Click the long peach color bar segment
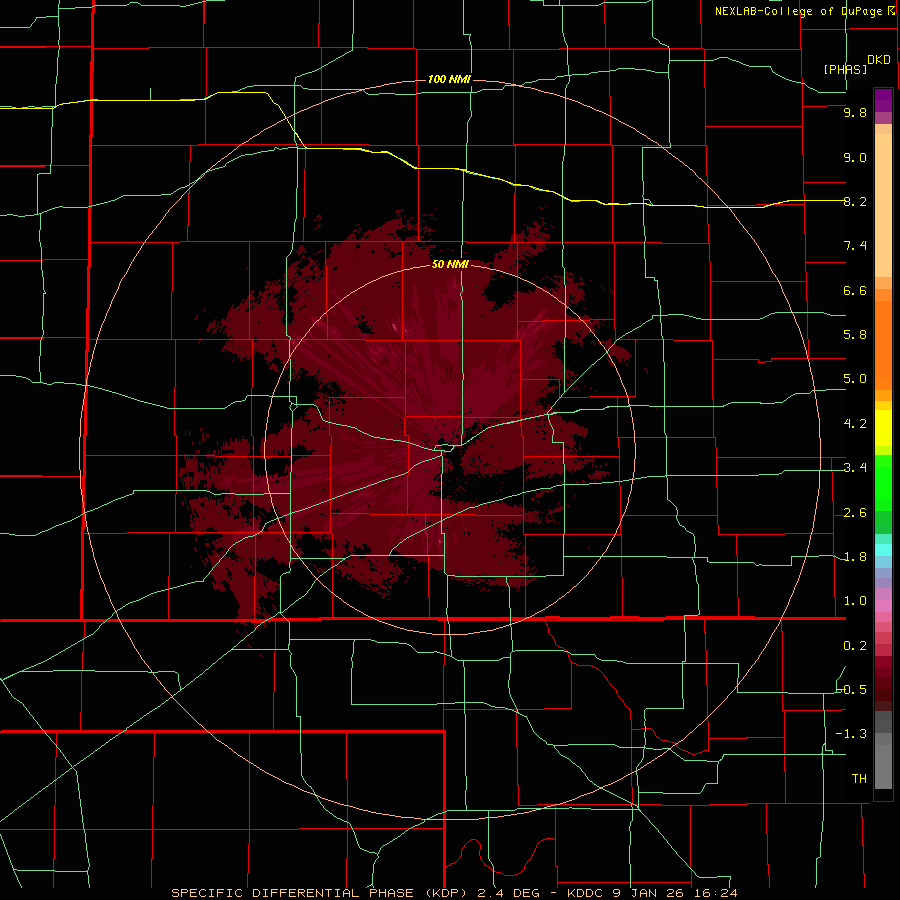The height and width of the screenshot is (900, 900). click(883, 205)
